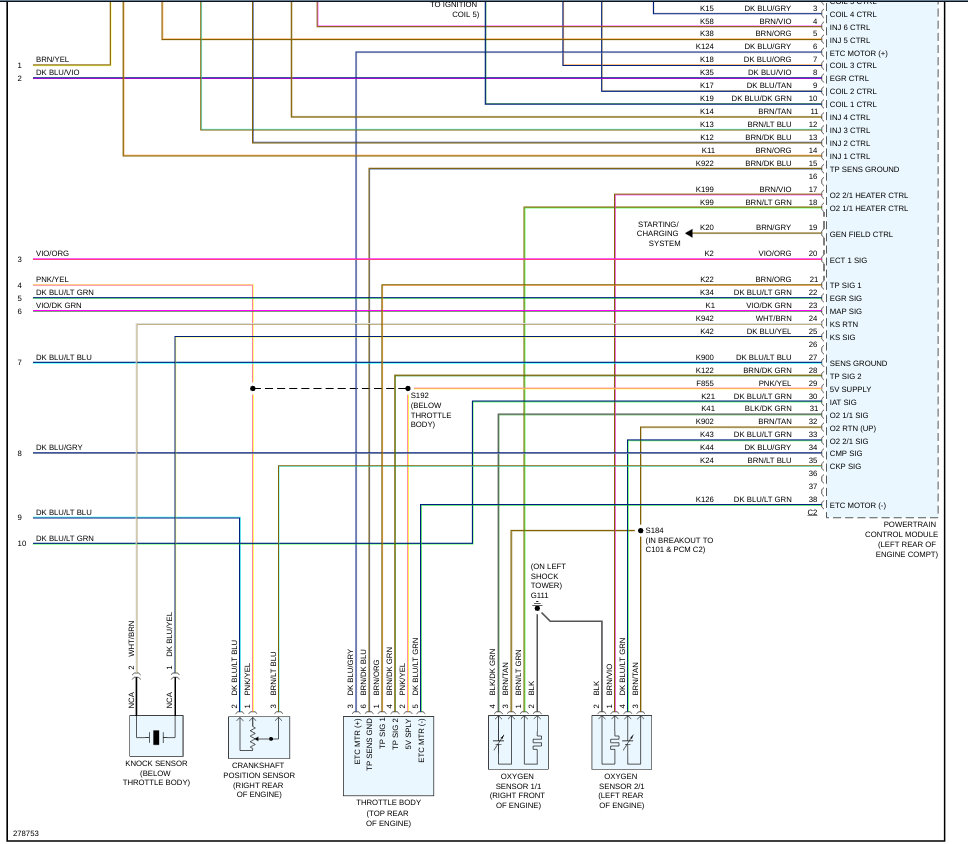Click the 'CMP SIG' pin label

[x=846, y=453]
